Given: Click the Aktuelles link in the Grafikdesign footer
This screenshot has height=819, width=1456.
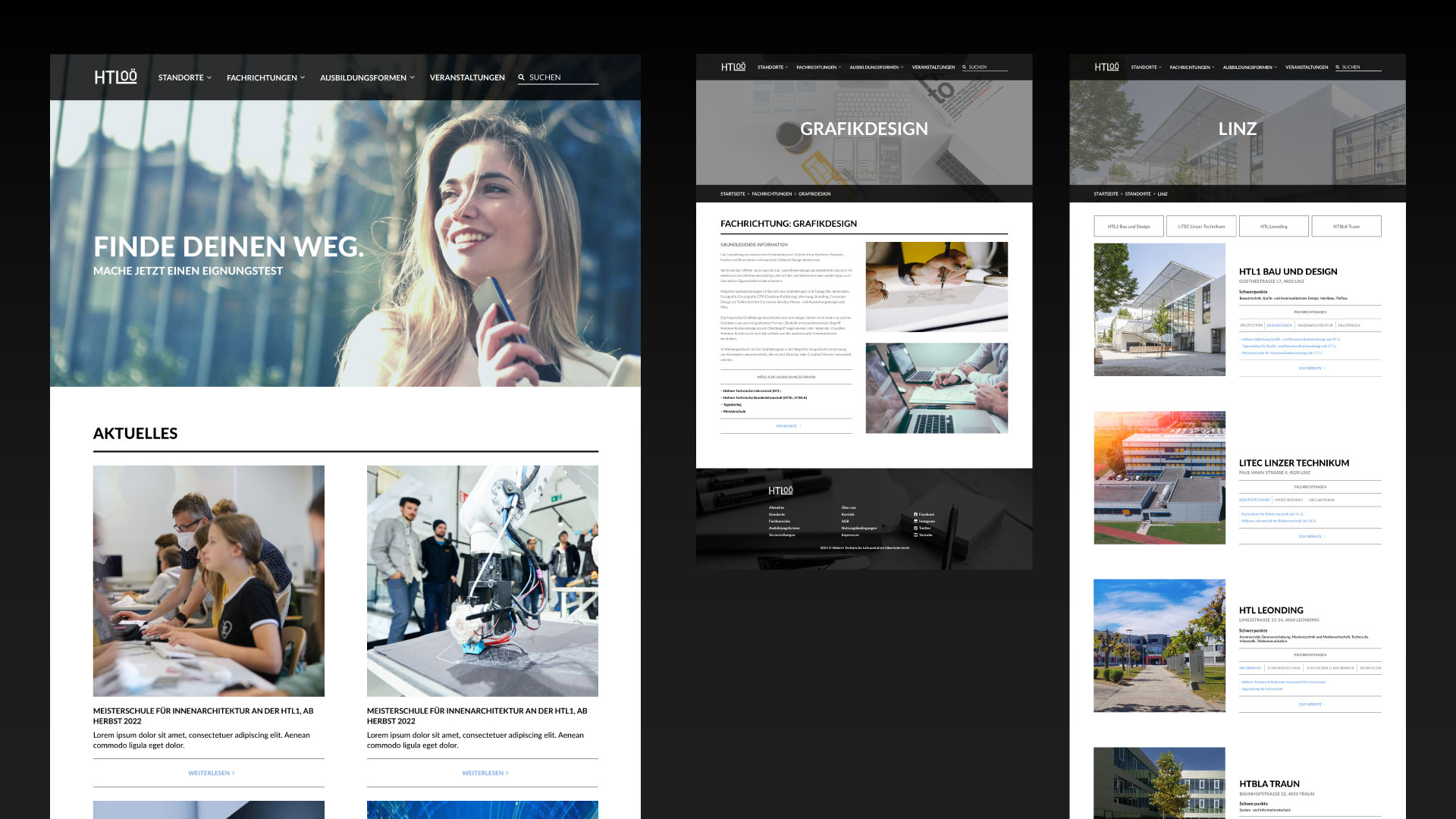Looking at the screenshot, I should [x=777, y=507].
